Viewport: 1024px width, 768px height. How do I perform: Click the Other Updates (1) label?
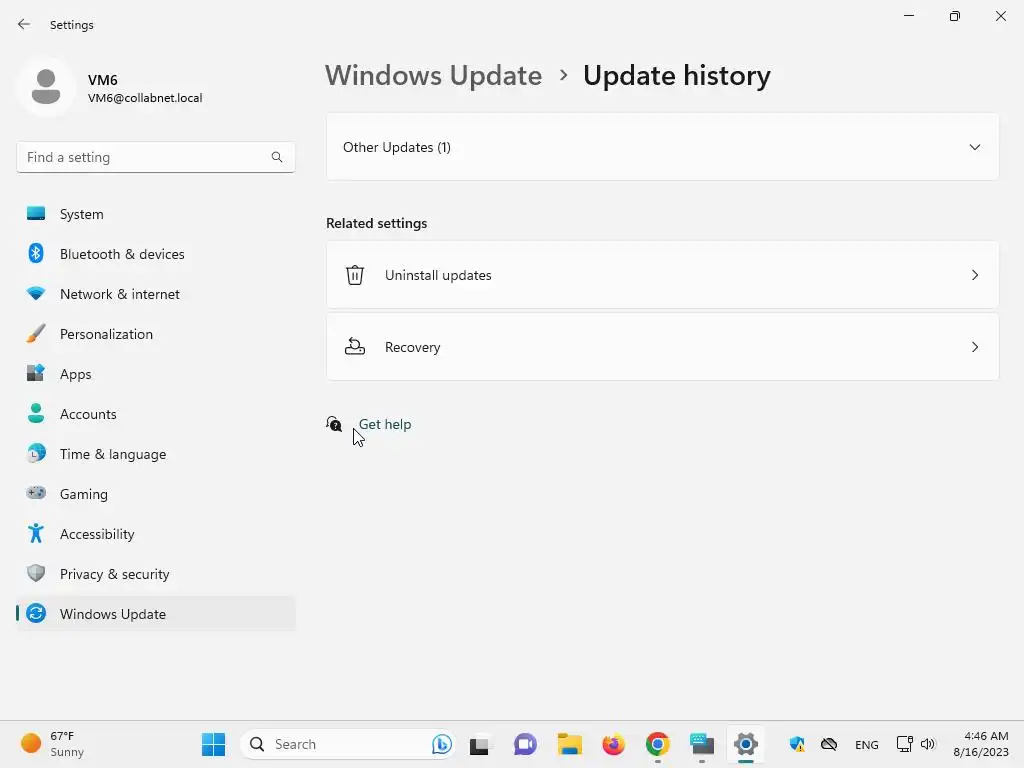396,147
